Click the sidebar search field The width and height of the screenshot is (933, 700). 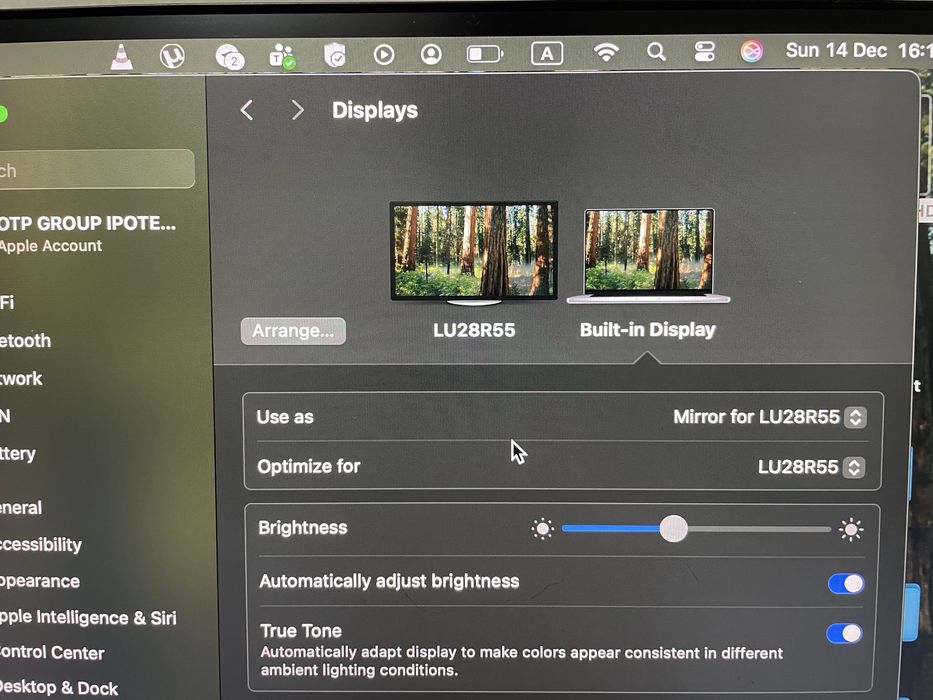(x=96, y=169)
